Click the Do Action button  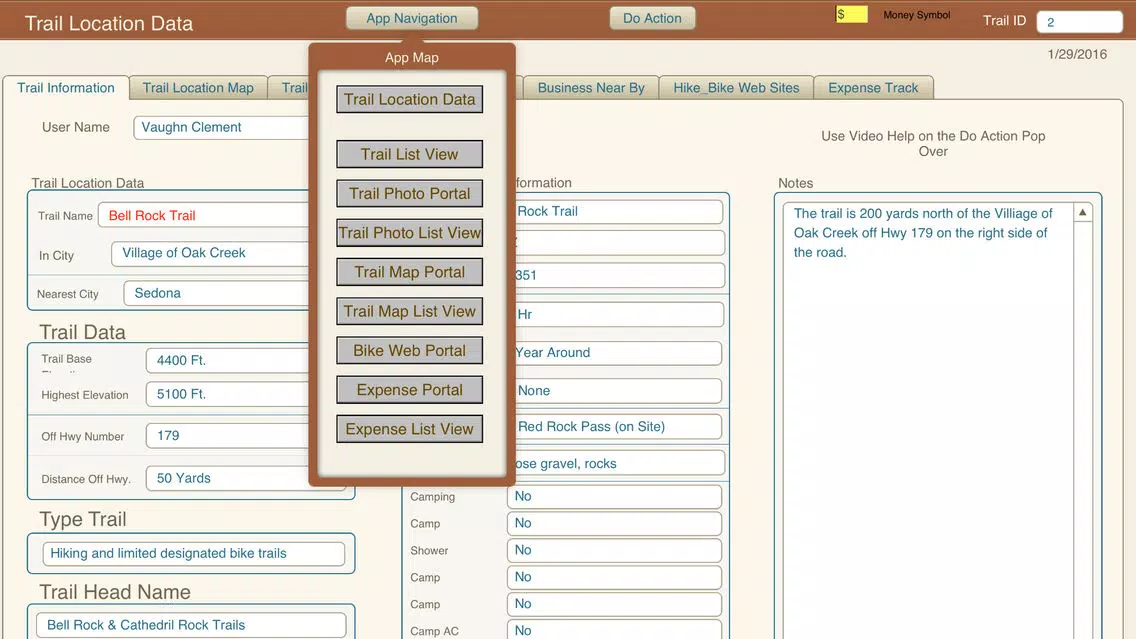point(652,18)
